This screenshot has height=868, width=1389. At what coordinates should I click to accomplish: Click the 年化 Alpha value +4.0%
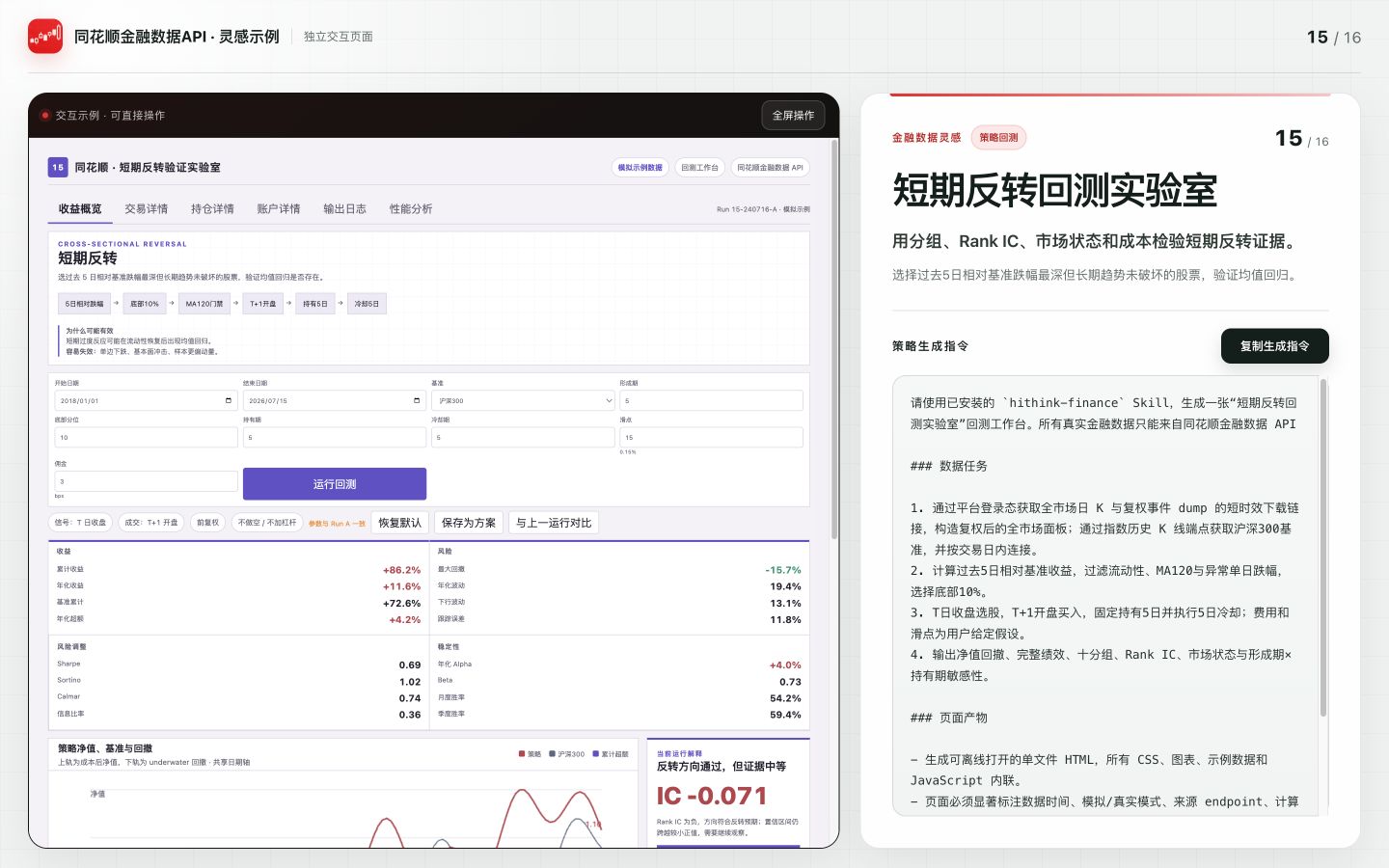click(x=785, y=665)
